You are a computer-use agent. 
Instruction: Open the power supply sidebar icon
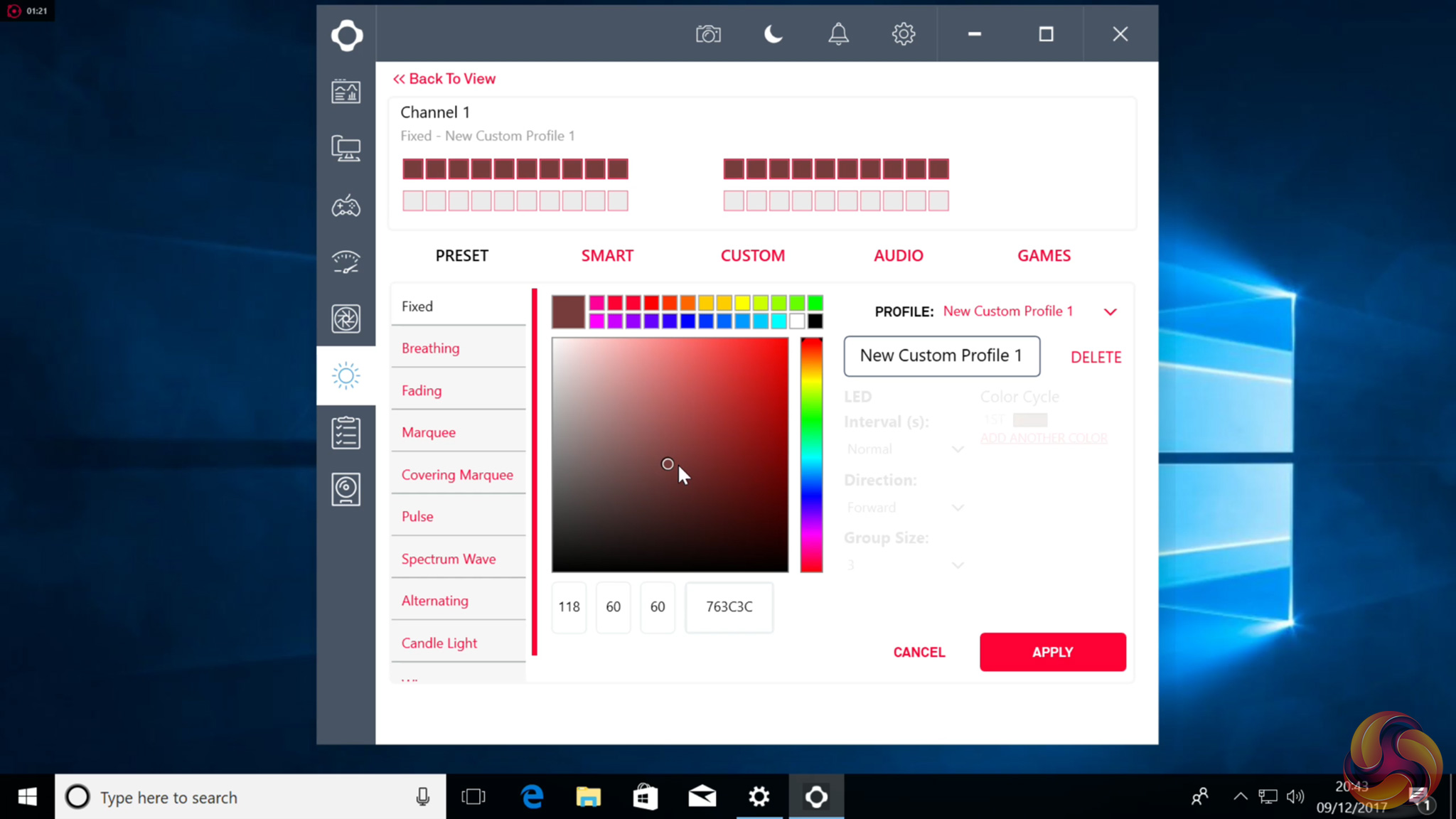(346, 489)
